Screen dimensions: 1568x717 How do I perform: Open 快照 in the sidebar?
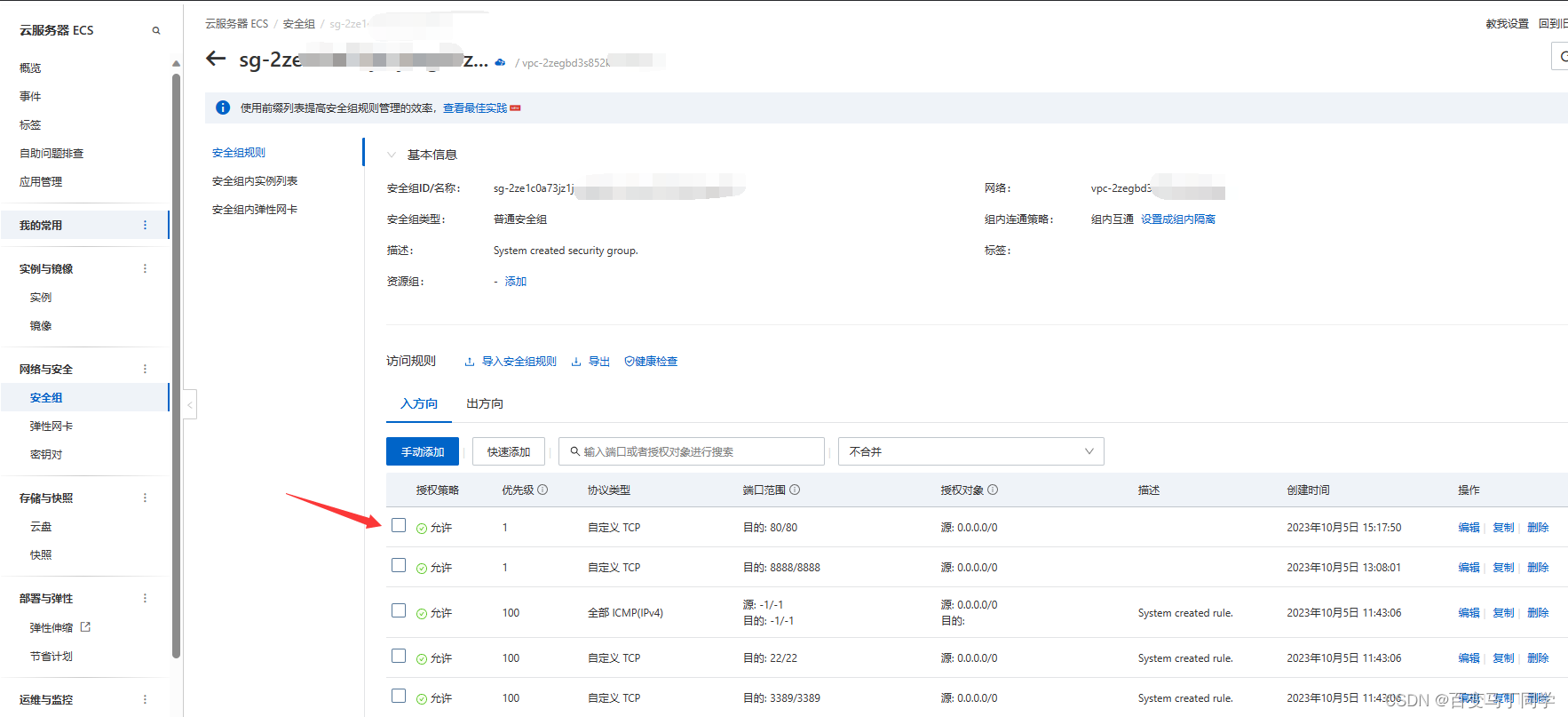point(41,554)
